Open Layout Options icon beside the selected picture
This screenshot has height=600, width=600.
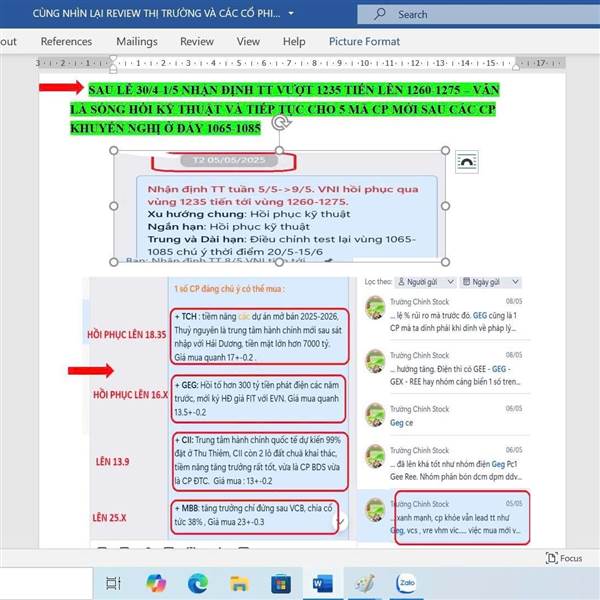[x=466, y=162]
